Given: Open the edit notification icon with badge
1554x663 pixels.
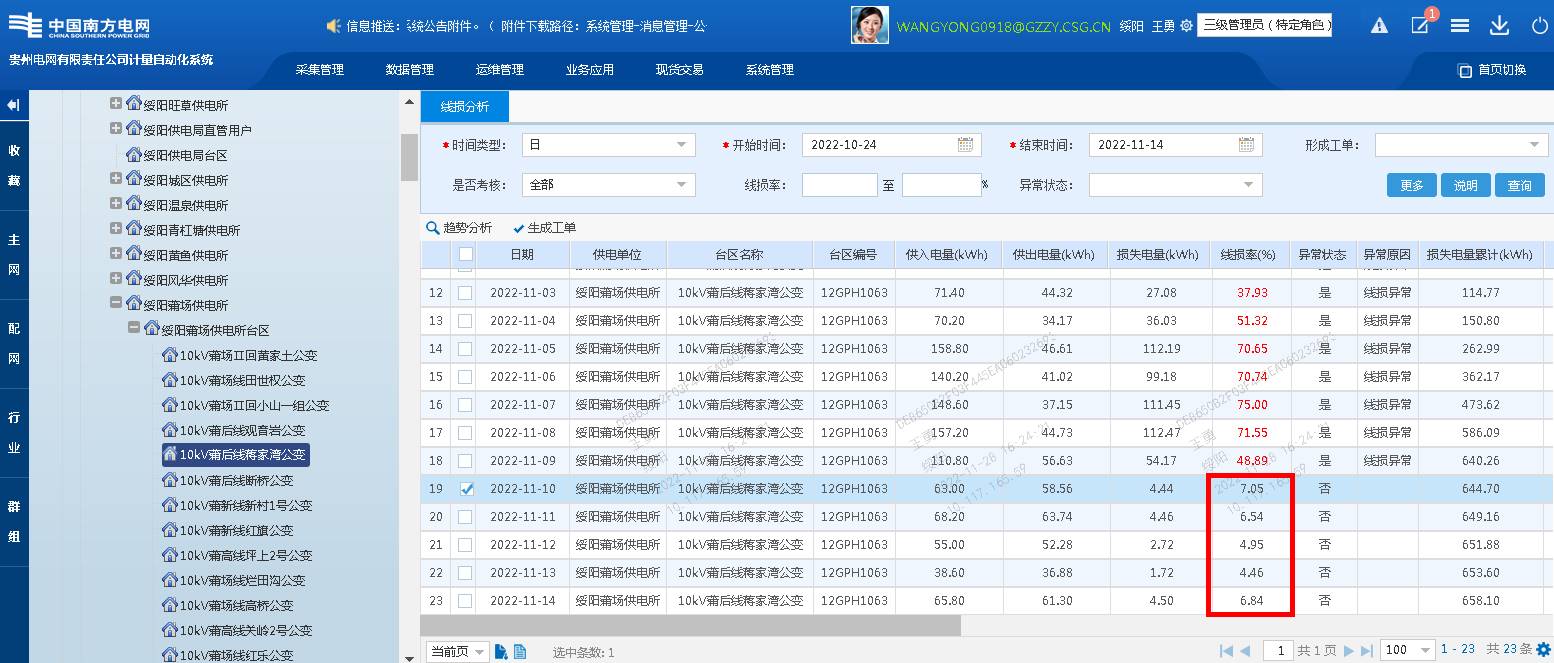Looking at the screenshot, I should 1420,26.
